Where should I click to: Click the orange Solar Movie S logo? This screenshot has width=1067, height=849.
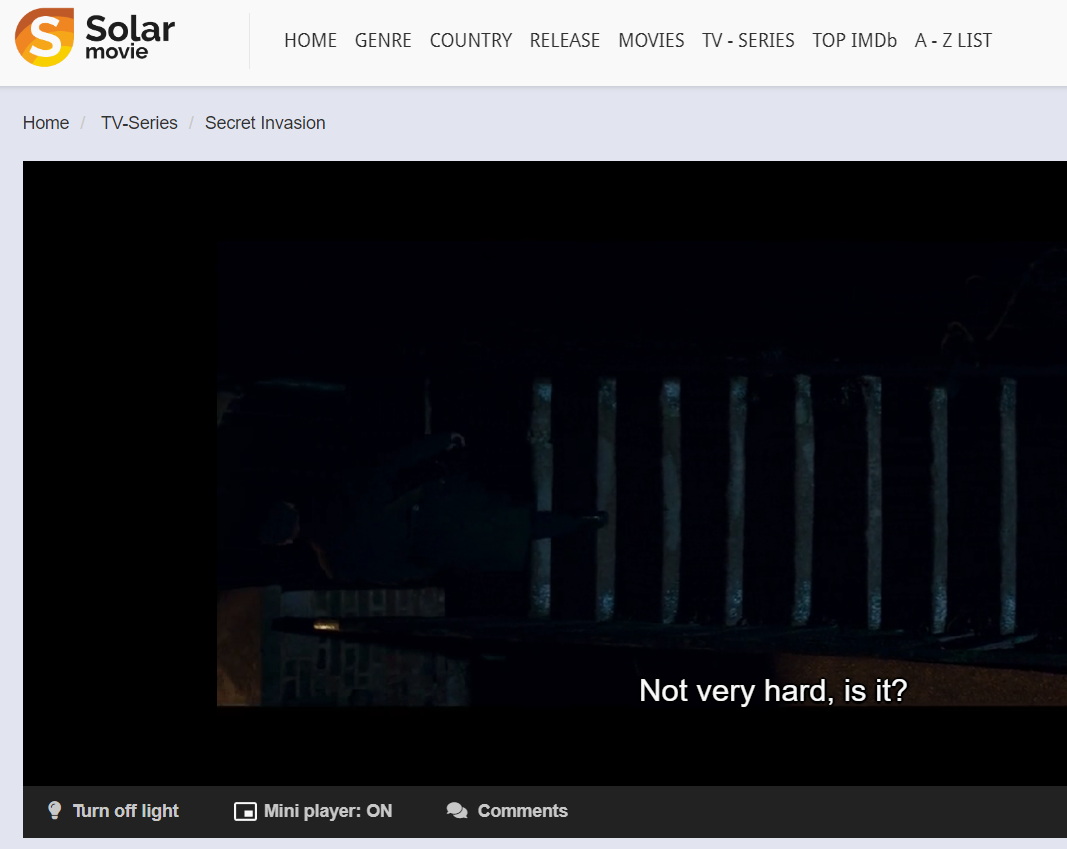coord(44,38)
